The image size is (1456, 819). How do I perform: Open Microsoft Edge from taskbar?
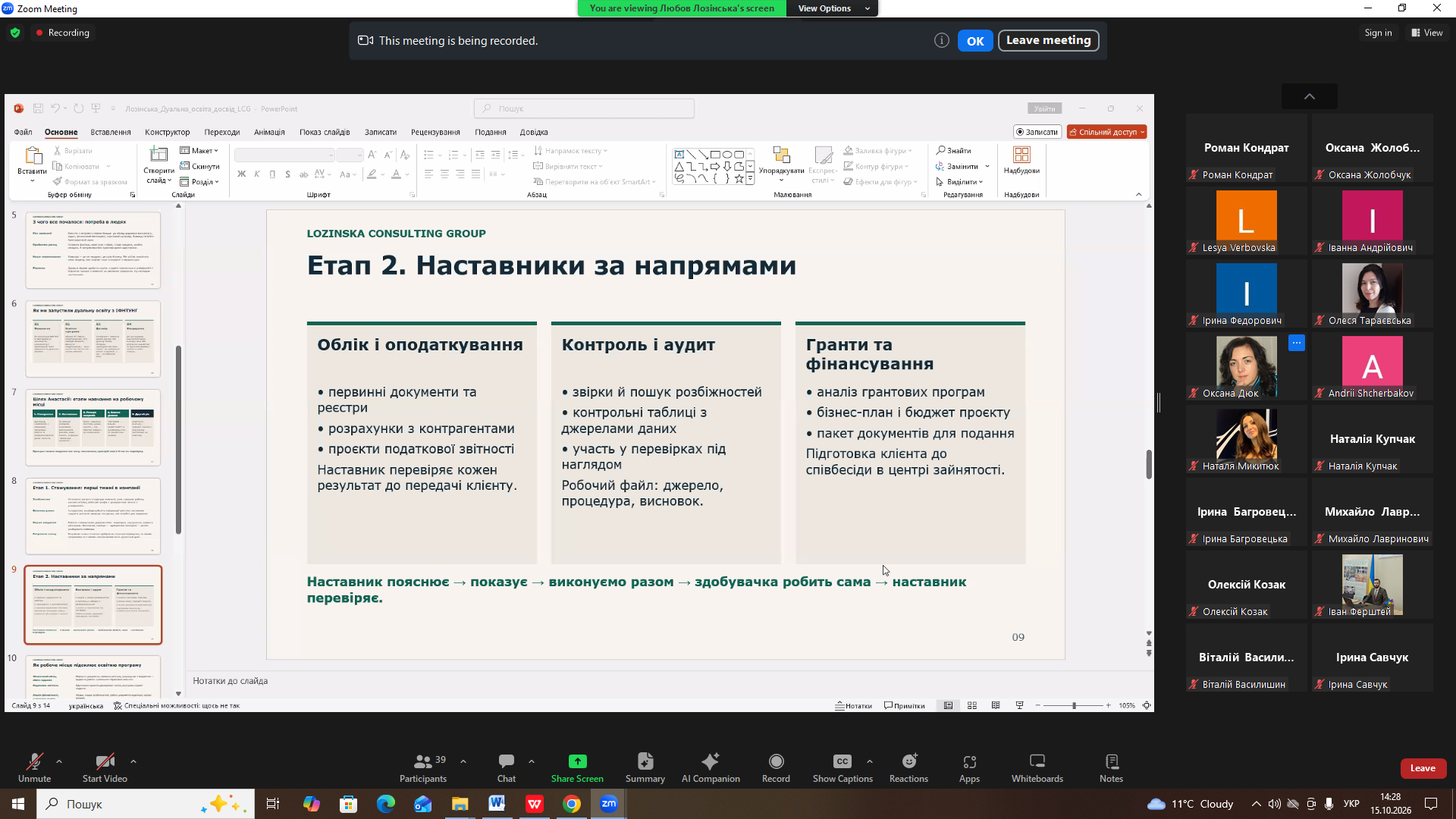385,804
